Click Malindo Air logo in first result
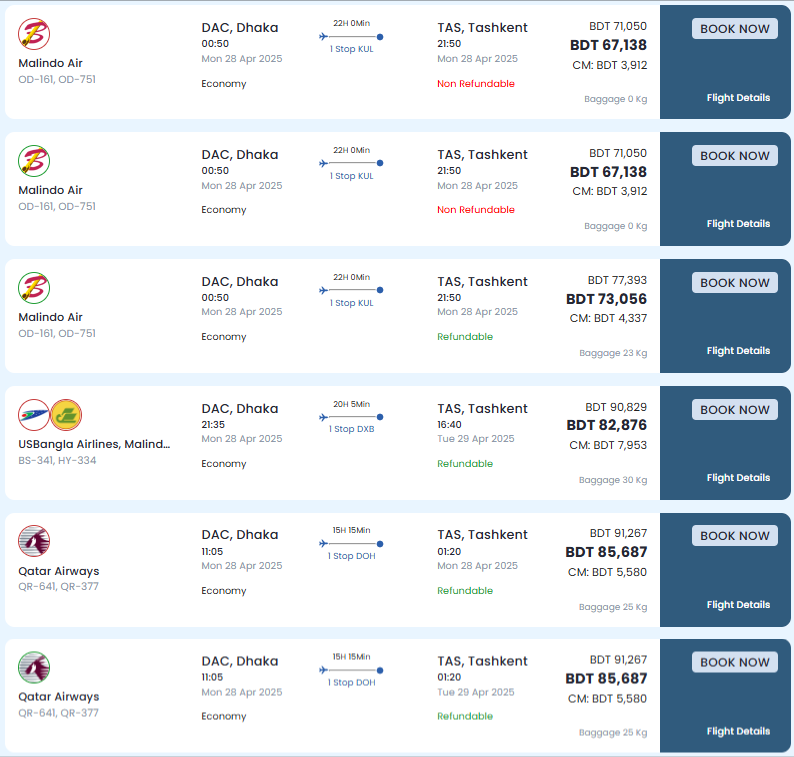Viewport: 794px width, 757px height. pos(34,34)
